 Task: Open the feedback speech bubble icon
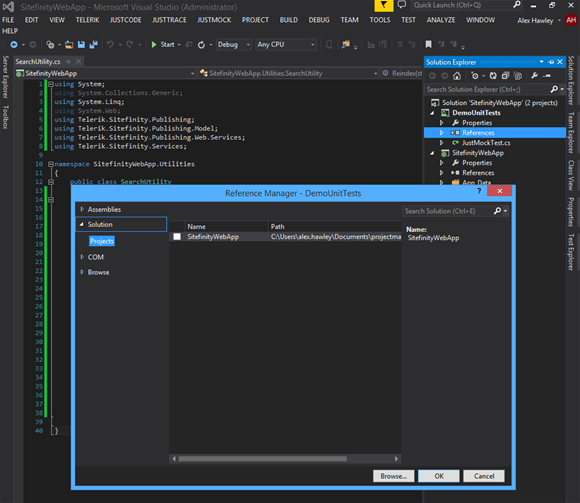click(x=402, y=5)
